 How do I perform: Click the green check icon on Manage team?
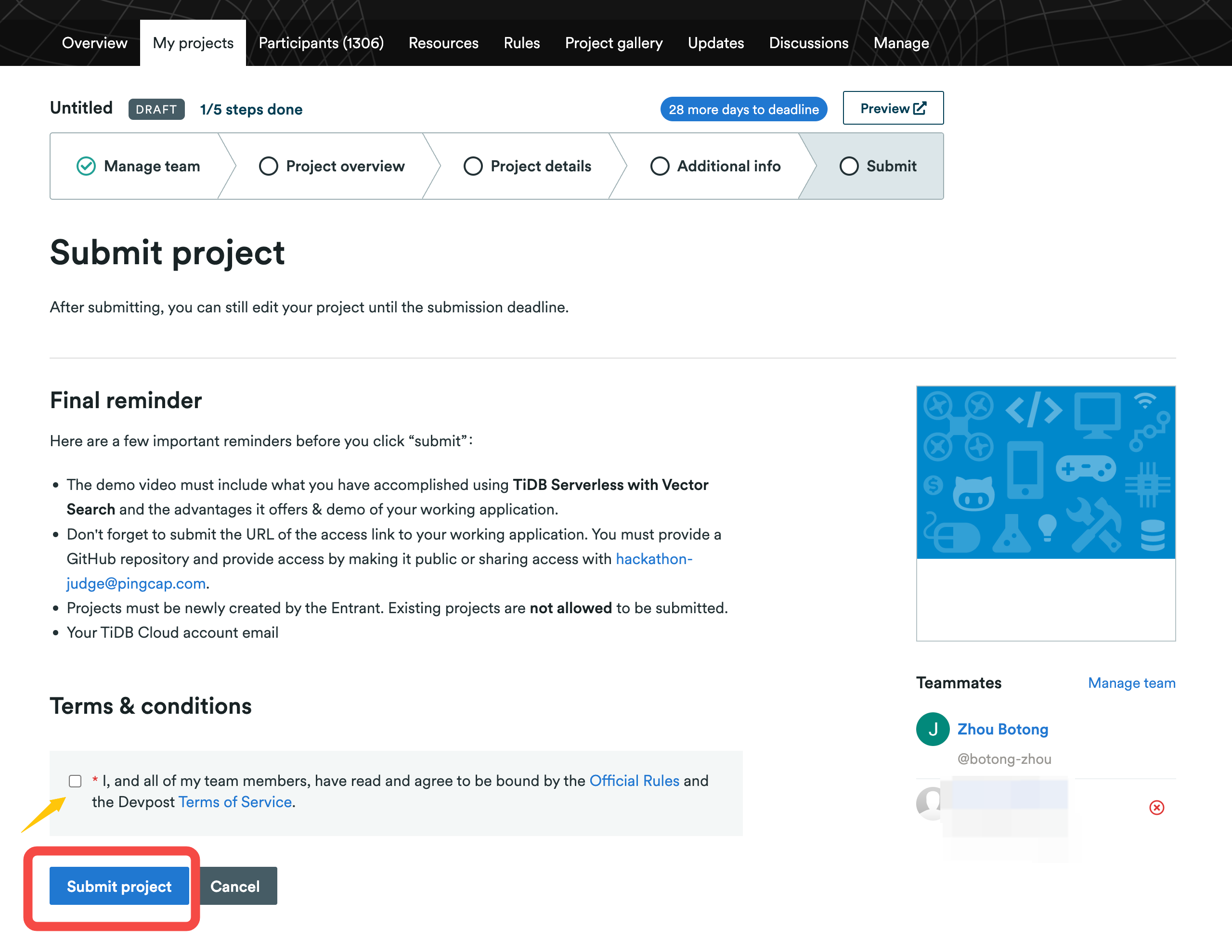click(x=86, y=166)
